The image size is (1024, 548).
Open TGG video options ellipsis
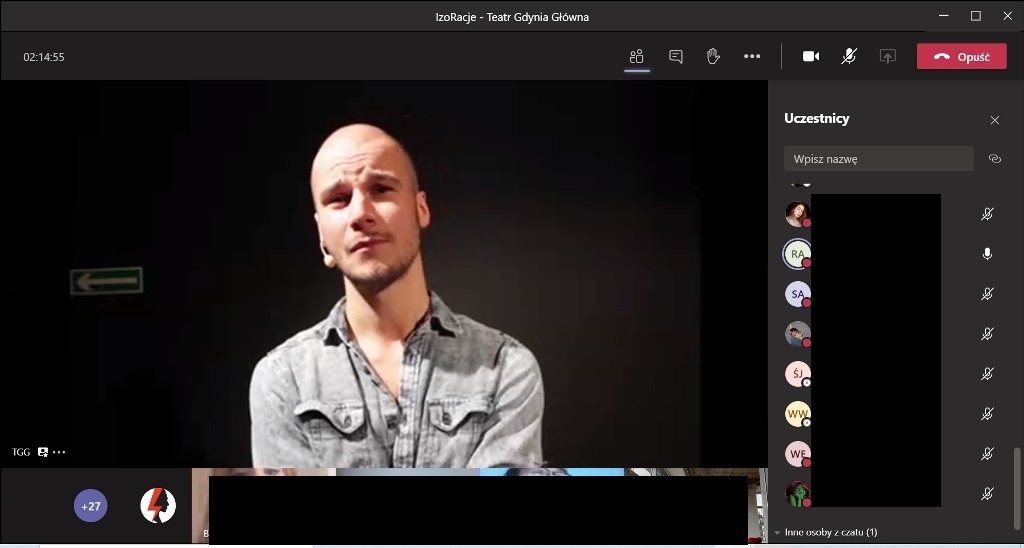[x=59, y=452]
